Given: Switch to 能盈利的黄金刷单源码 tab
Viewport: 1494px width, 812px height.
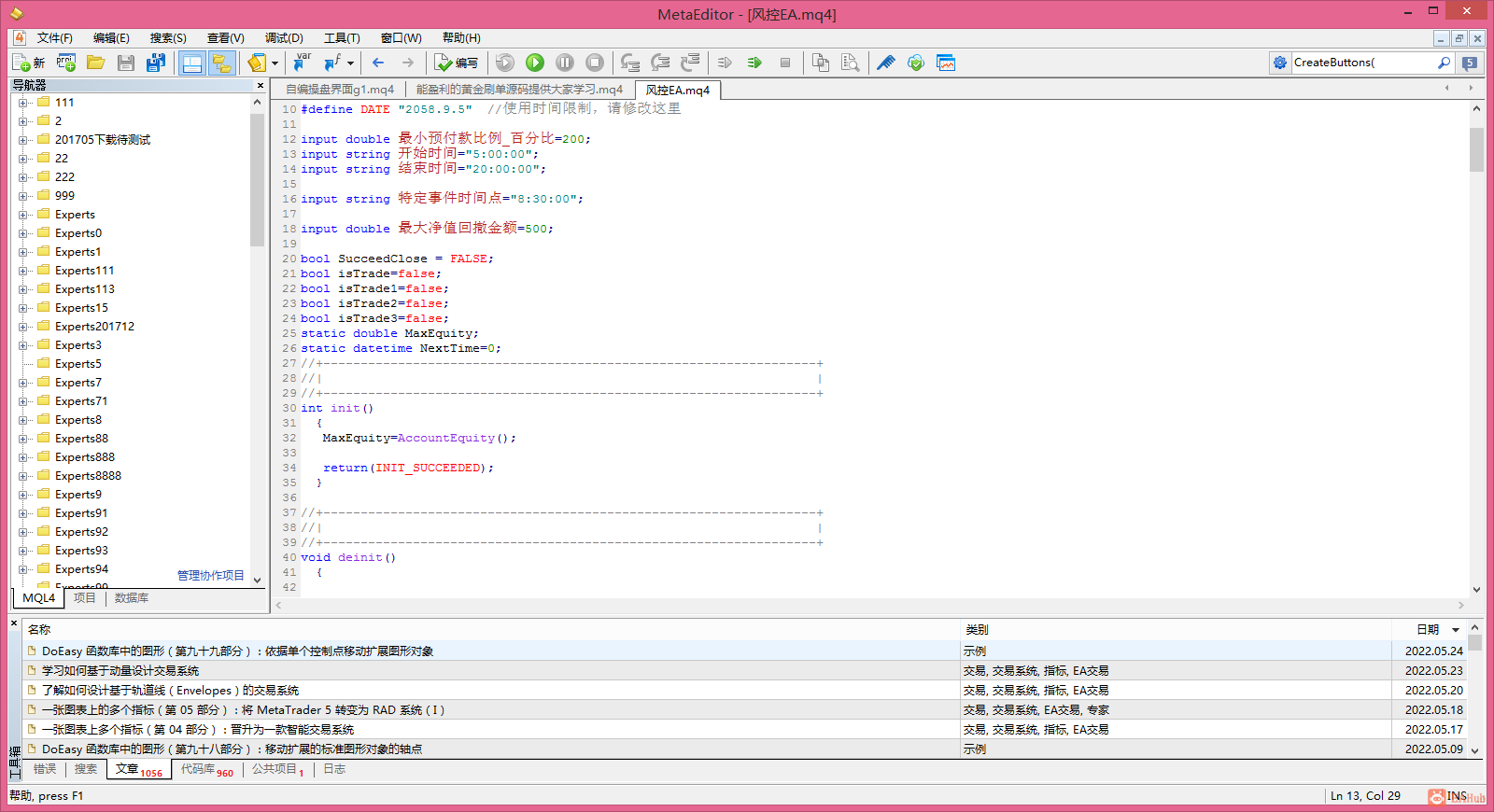Looking at the screenshot, I should click(519, 90).
